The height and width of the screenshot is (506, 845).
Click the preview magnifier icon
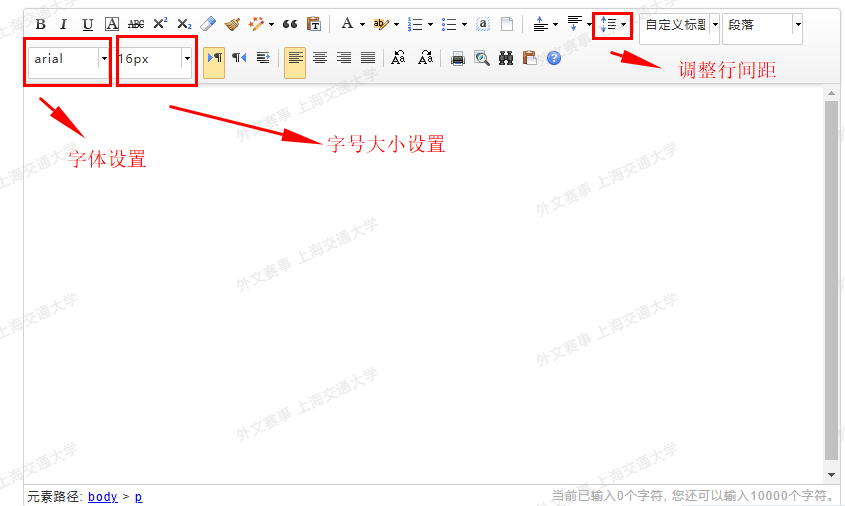tap(482, 59)
